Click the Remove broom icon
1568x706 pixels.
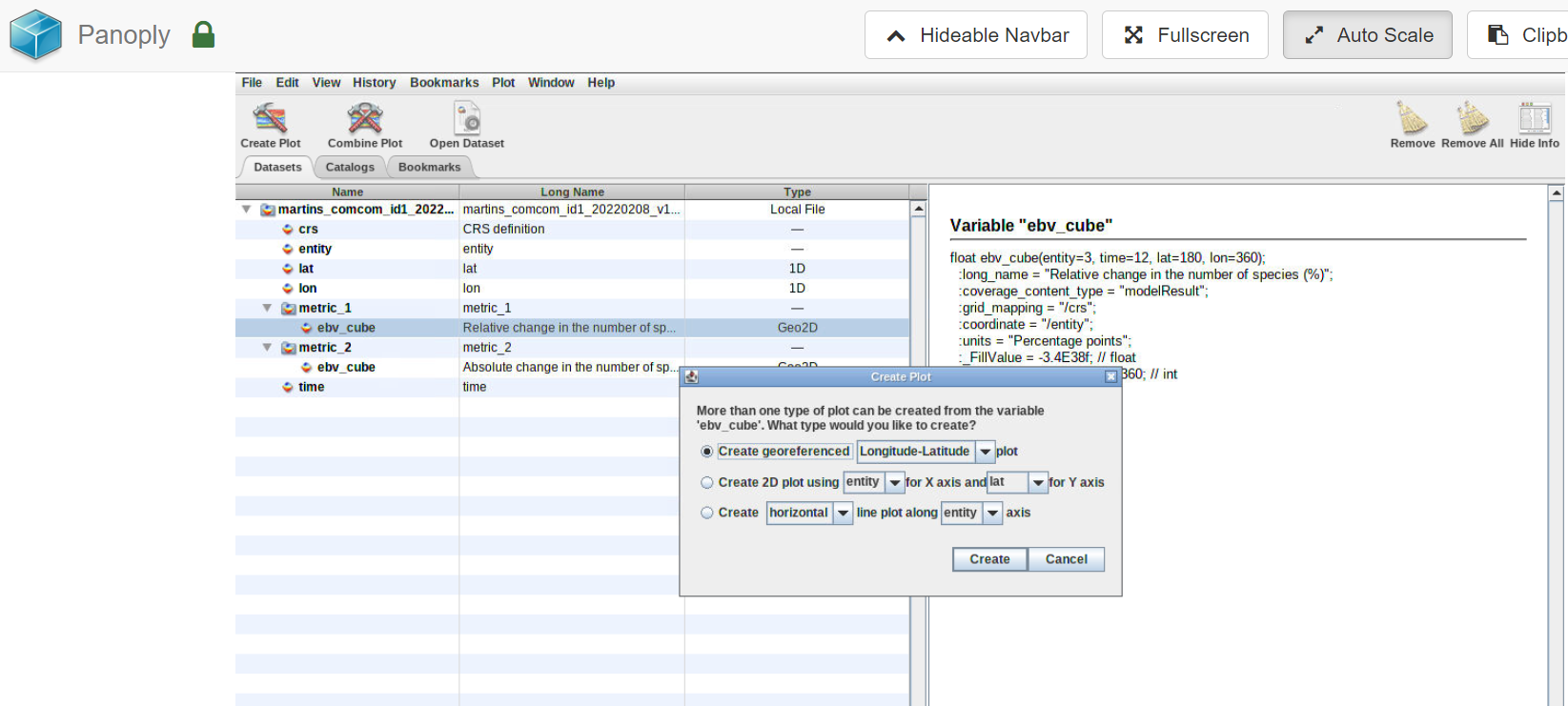(x=1412, y=118)
